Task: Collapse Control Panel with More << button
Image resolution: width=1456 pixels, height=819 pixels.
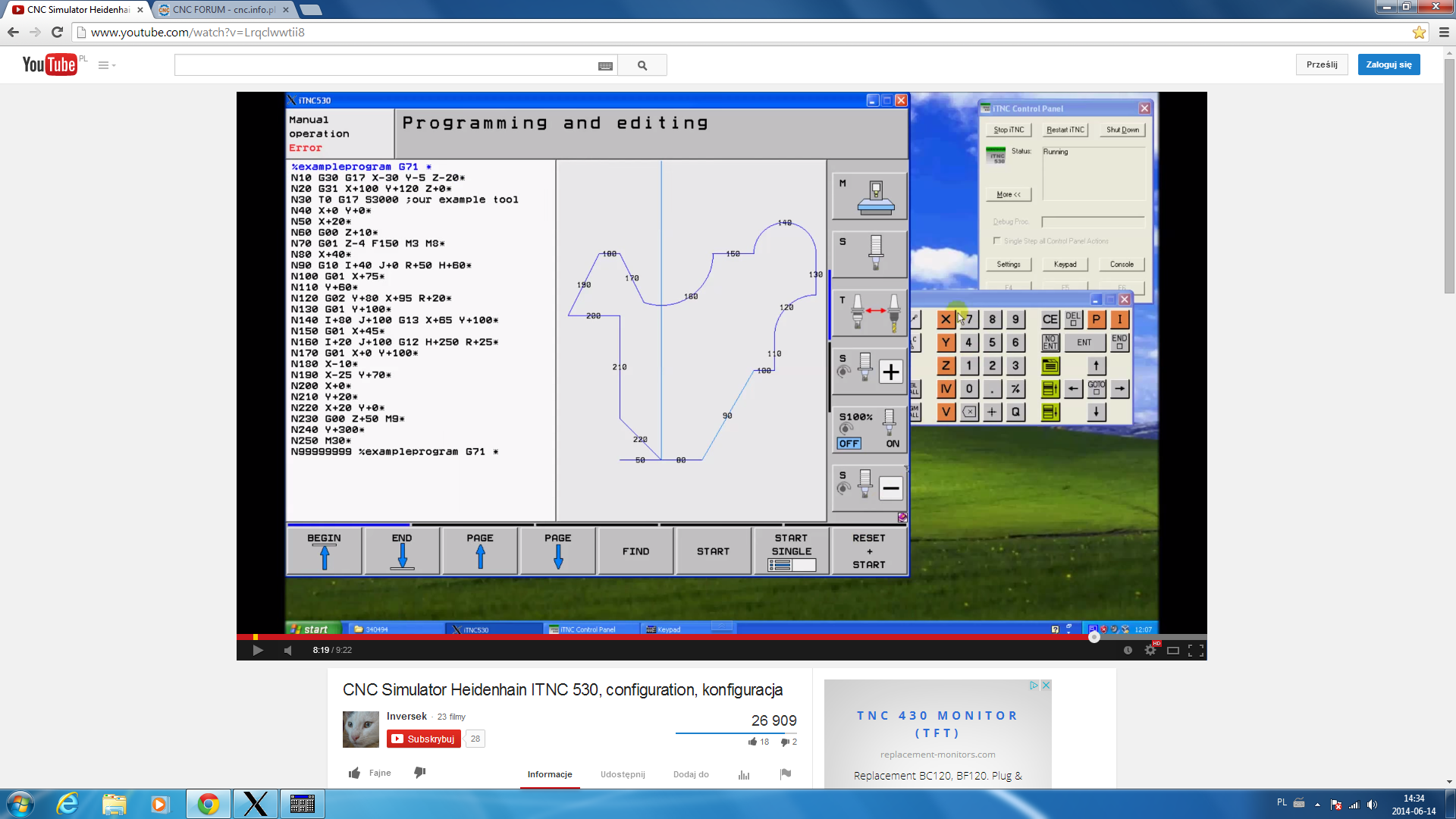Action: pyautogui.click(x=1009, y=195)
